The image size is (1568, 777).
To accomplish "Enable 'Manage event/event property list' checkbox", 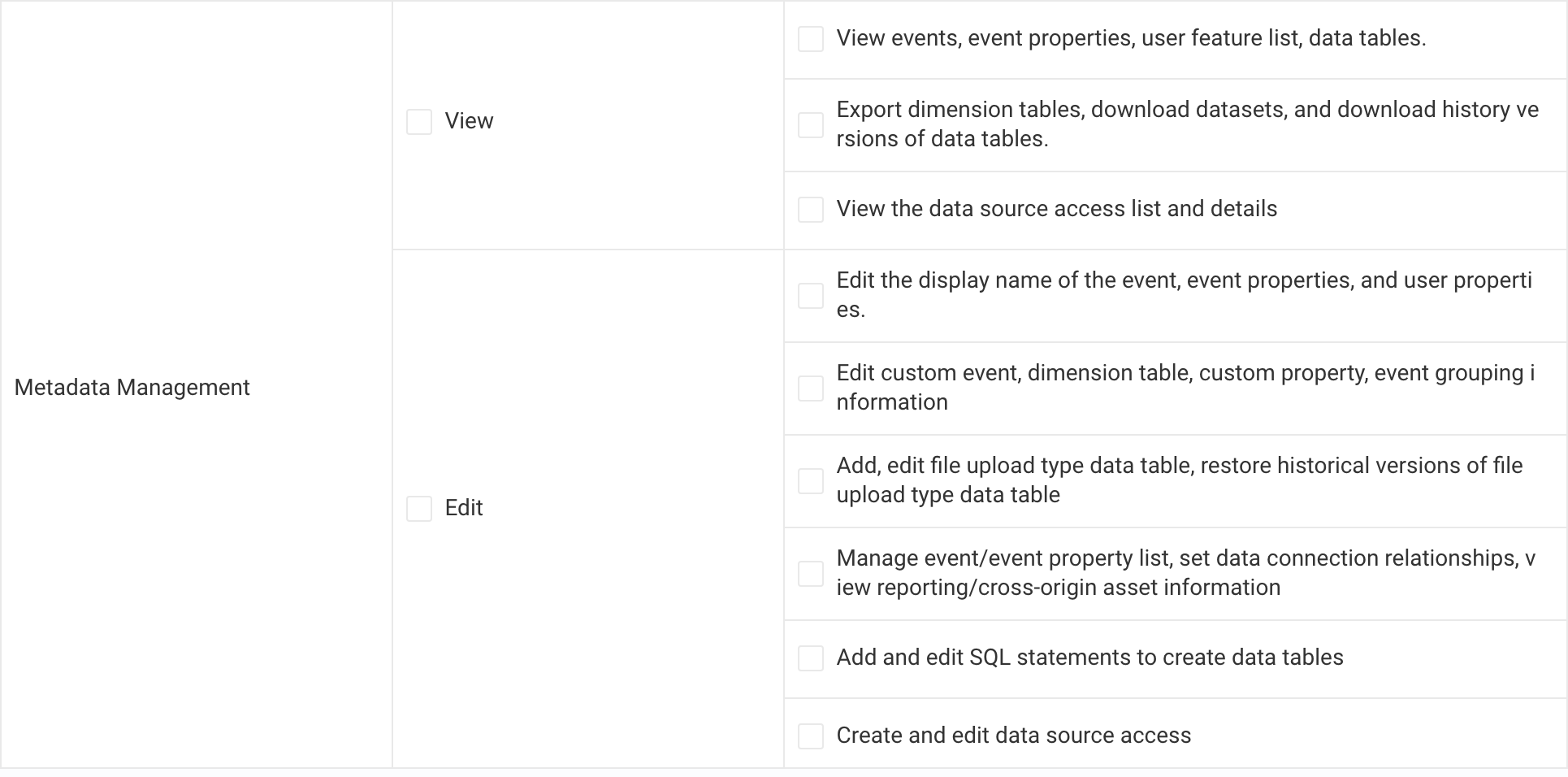I will tap(811, 574).
